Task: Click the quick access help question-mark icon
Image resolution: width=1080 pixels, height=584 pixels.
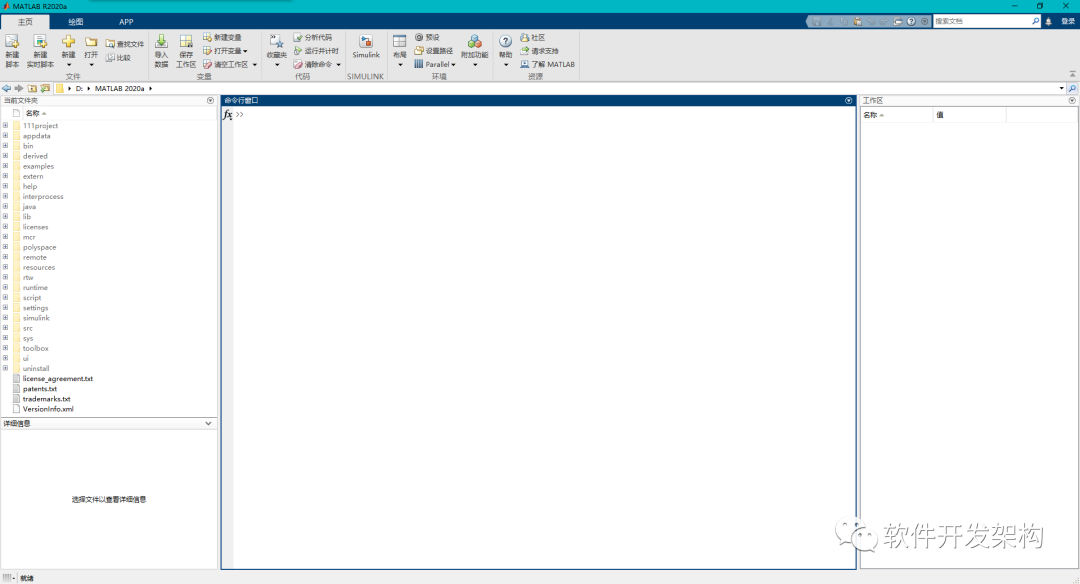Action: (x=911, y=21)
